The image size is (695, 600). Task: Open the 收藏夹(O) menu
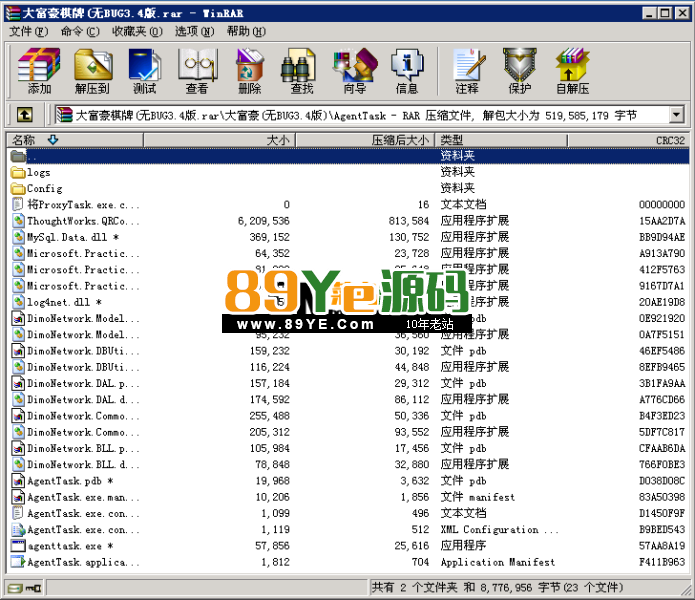tap(137, 31)
